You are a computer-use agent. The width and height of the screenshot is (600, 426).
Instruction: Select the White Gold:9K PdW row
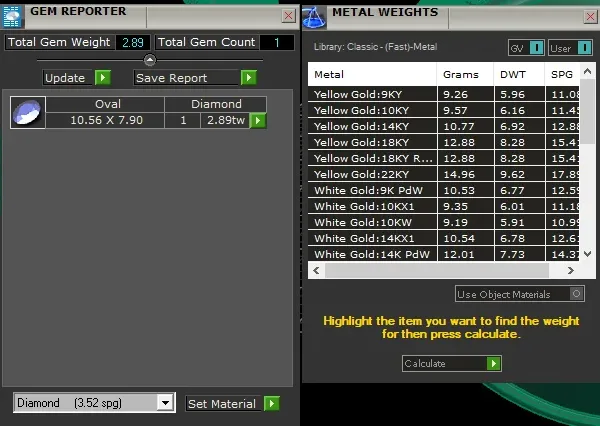point(443,190)
